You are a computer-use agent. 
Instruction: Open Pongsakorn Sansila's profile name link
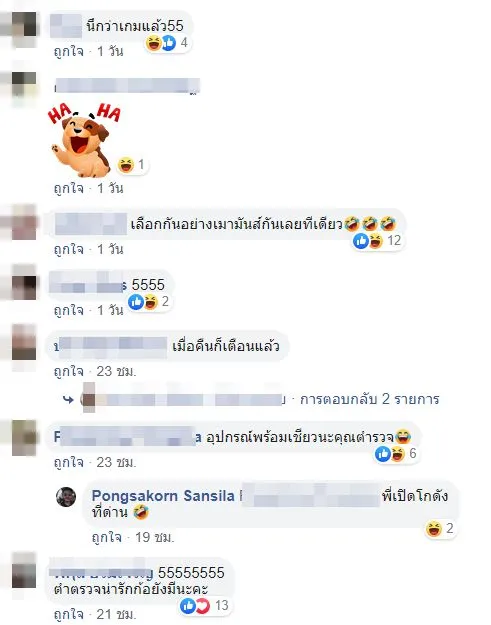163,496
